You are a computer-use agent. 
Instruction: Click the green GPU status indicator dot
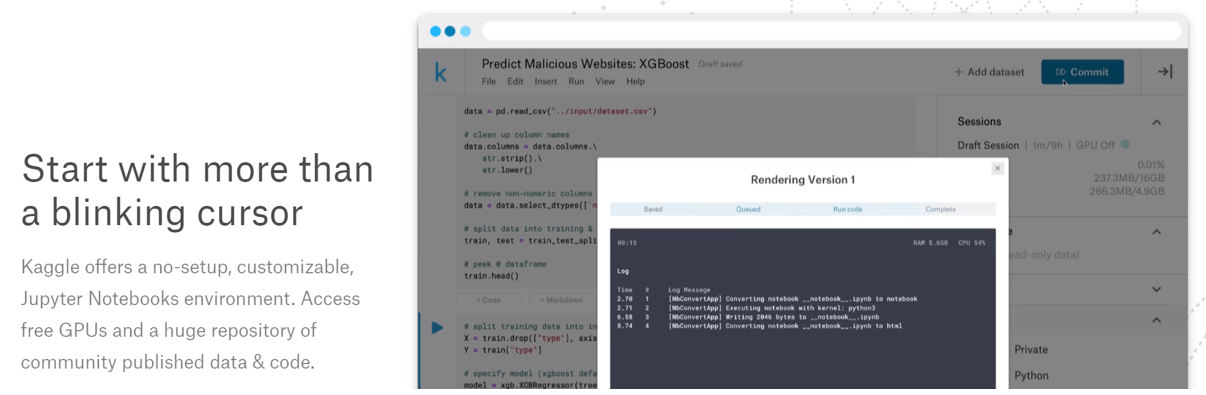pyautogui.click(x=1125, y=145)
